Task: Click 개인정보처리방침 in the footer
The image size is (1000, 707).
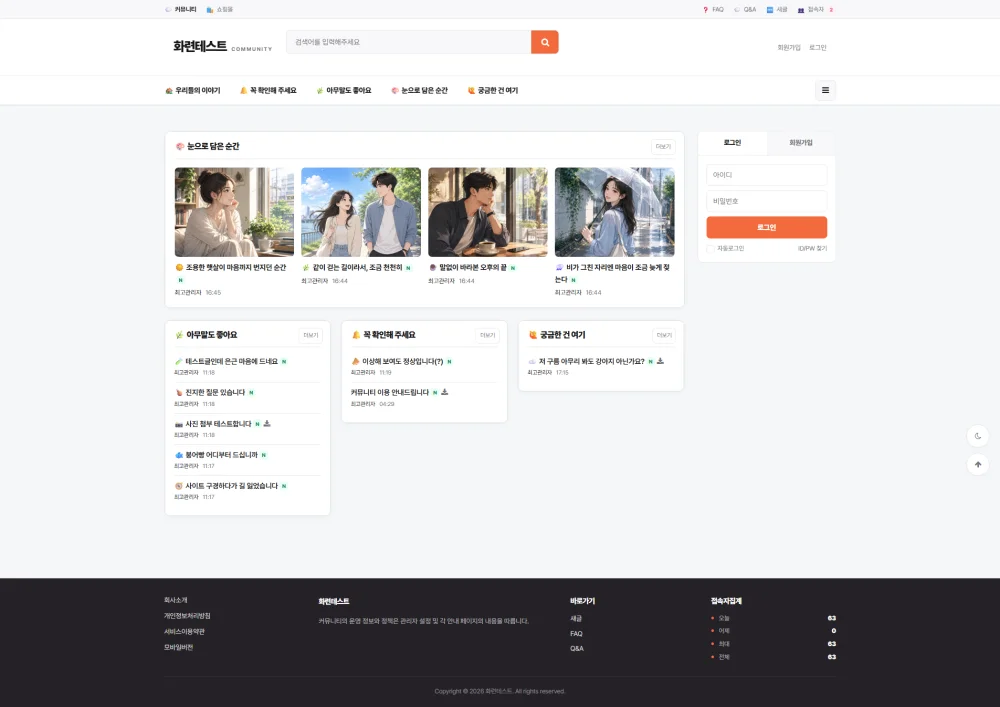Action: pos(187,616)
